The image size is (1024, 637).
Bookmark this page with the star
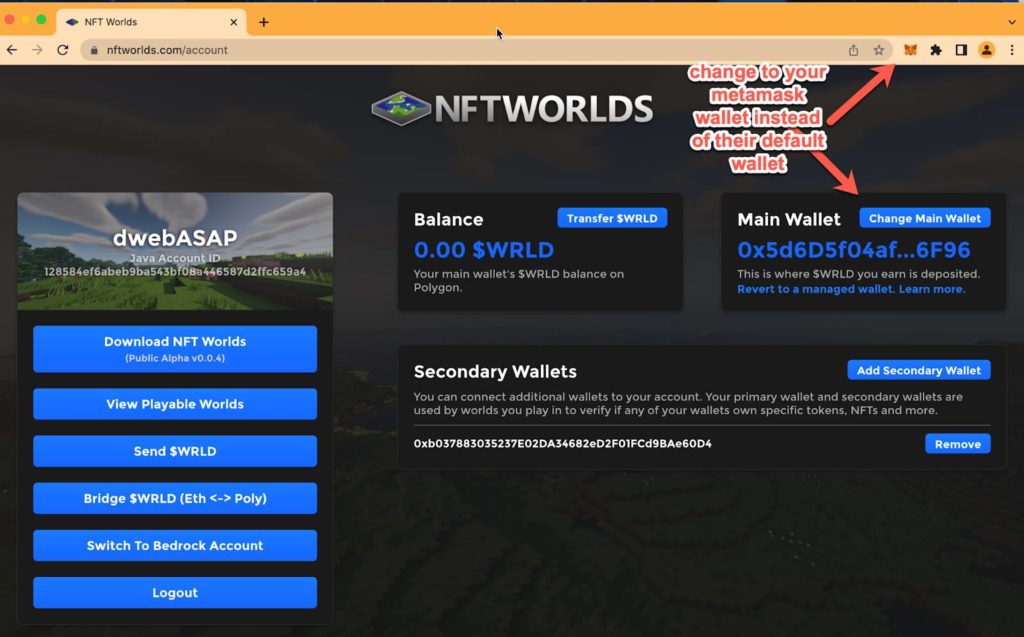879,50
